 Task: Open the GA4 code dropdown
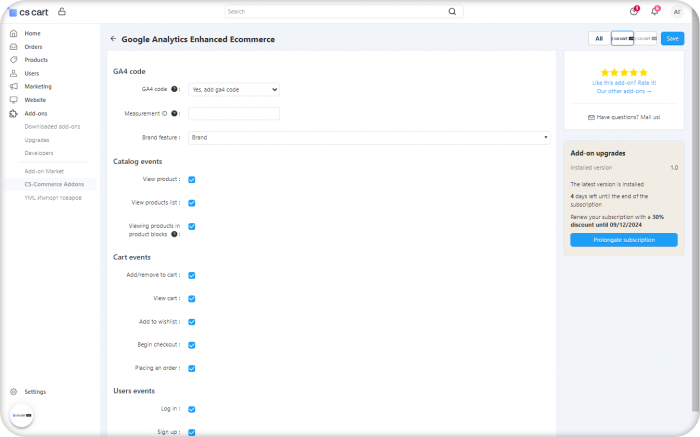pos(234,89)
